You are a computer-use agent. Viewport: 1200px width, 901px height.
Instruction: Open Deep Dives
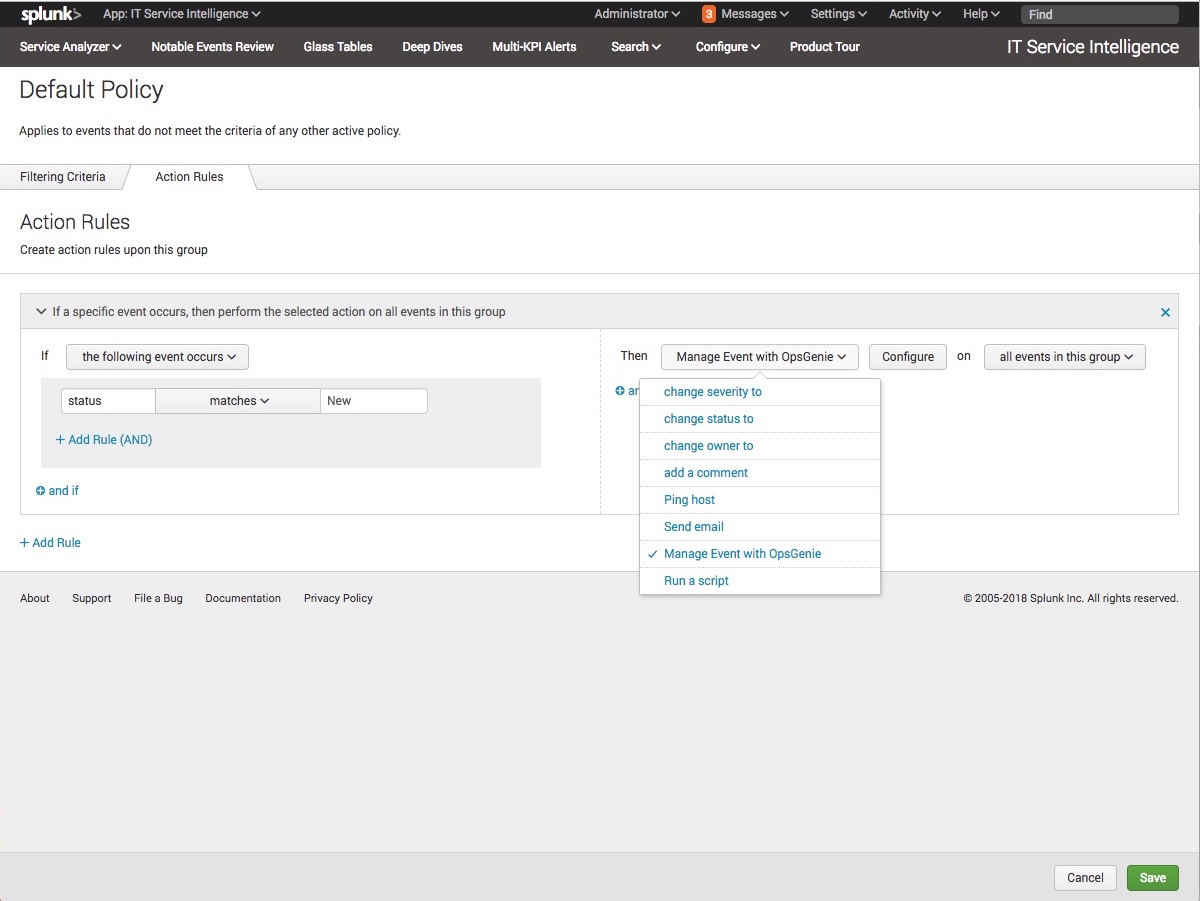point(432,47)
